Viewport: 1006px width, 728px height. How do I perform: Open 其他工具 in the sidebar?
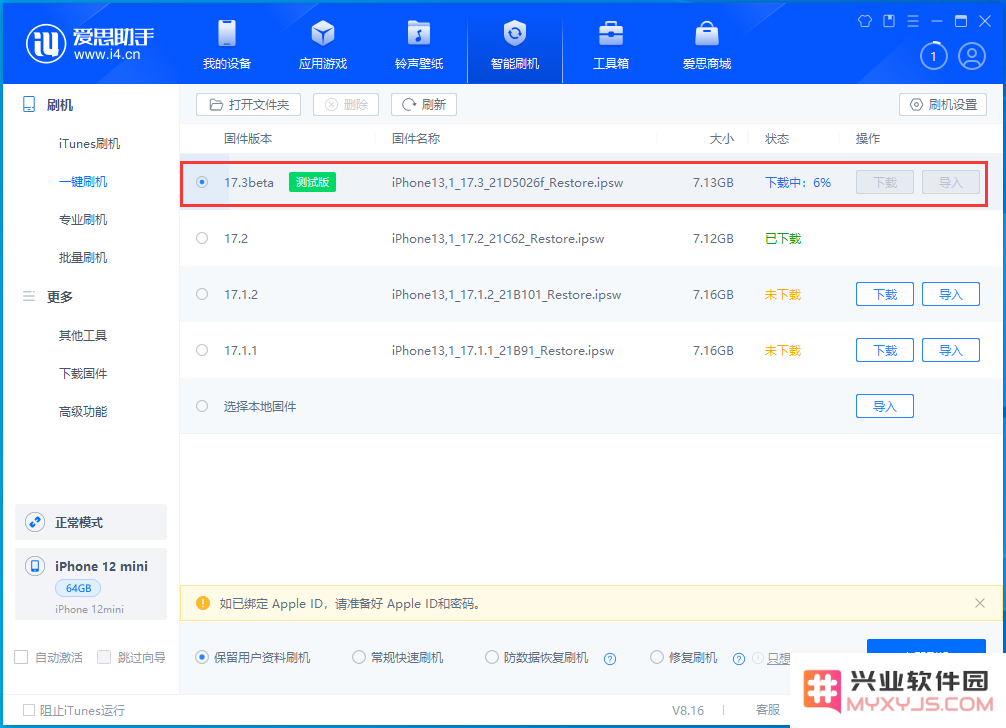83,335
